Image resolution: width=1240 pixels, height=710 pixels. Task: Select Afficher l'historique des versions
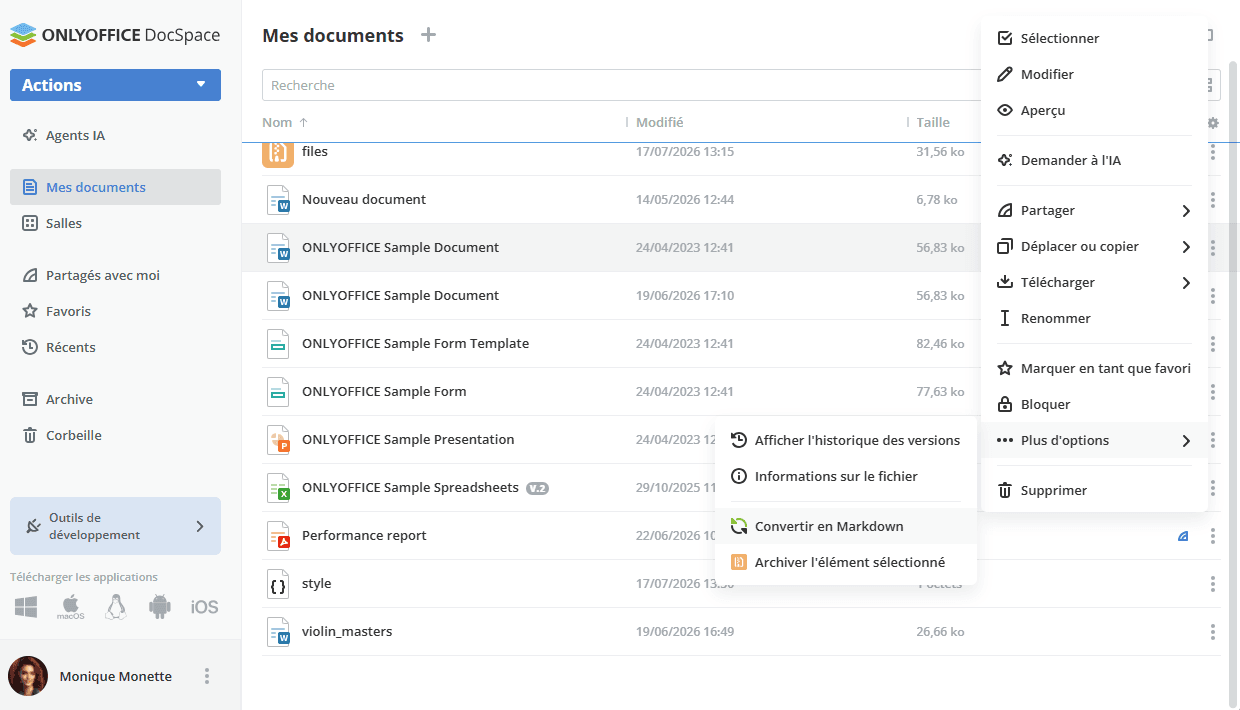pos(846,440)
